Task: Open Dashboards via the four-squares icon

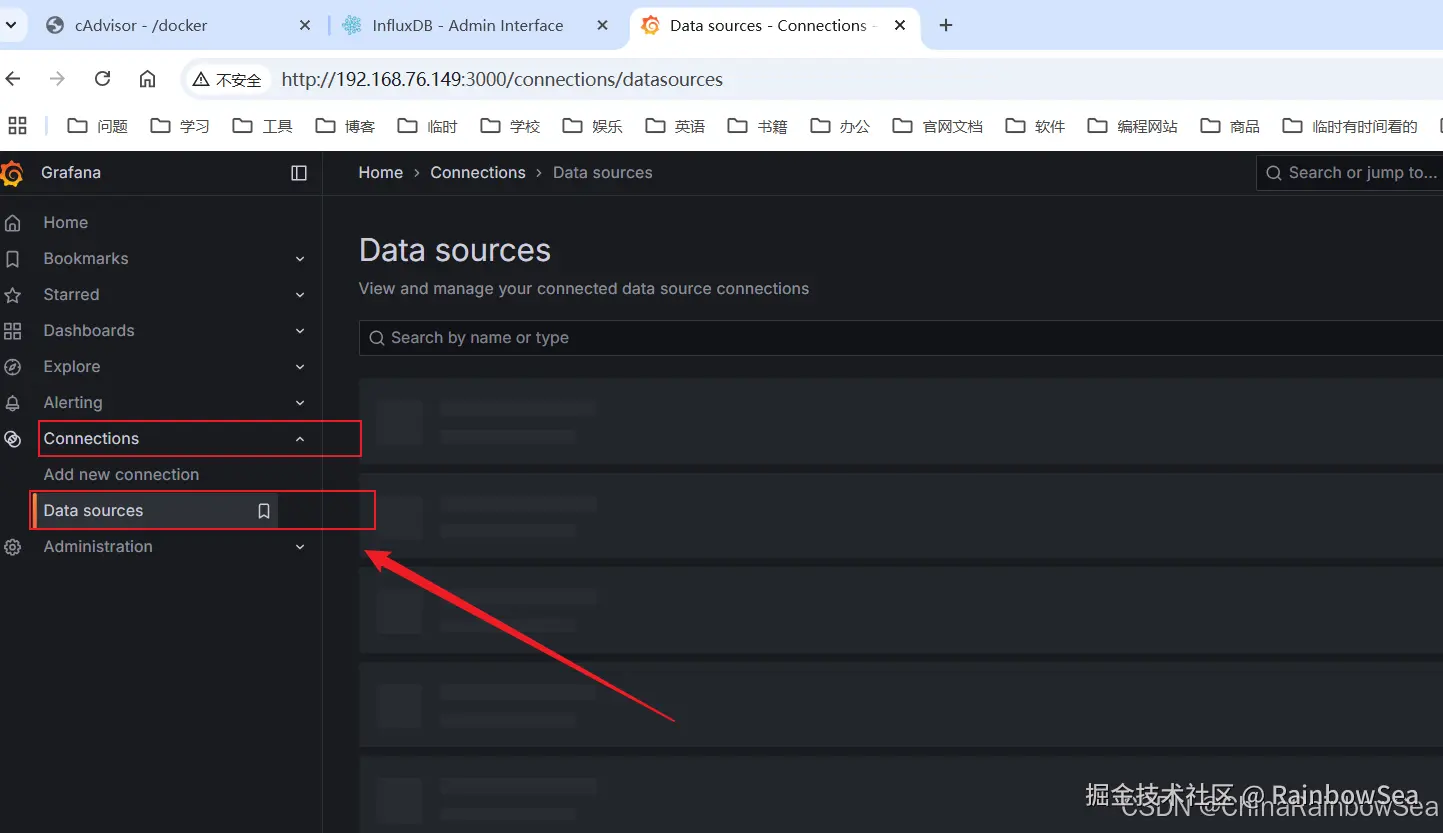Action: click(x=13, y=331)
